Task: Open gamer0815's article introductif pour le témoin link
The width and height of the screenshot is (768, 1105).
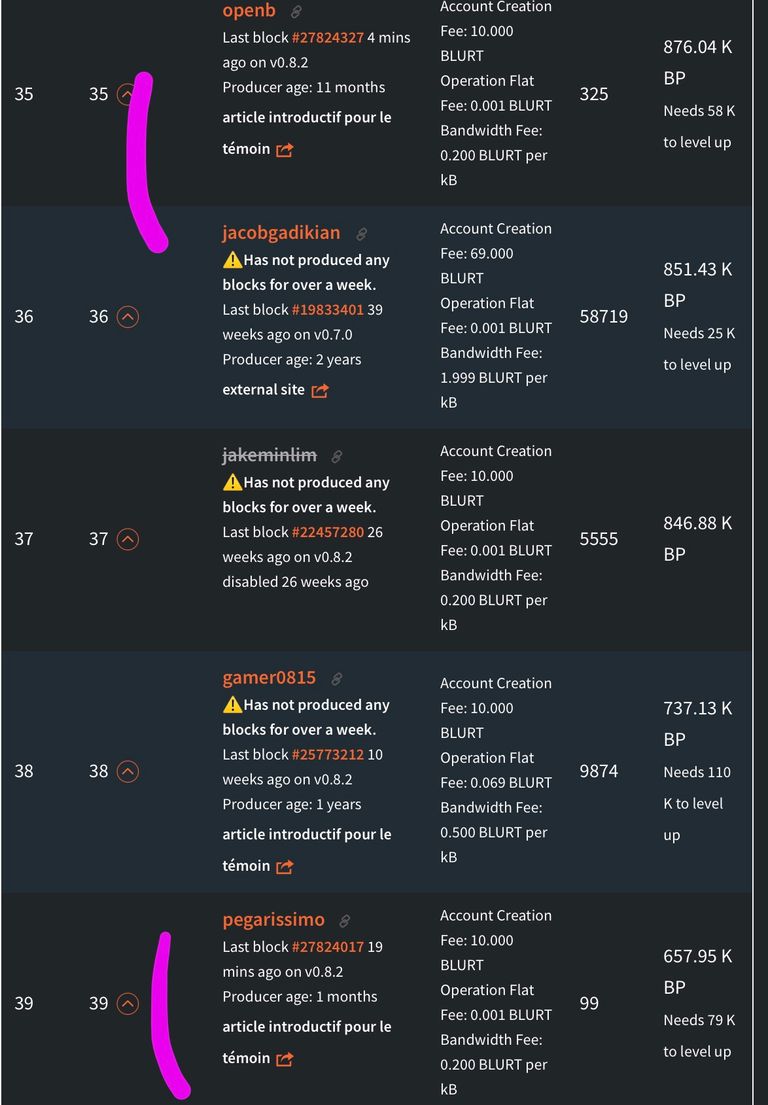Action: point(306,850)
